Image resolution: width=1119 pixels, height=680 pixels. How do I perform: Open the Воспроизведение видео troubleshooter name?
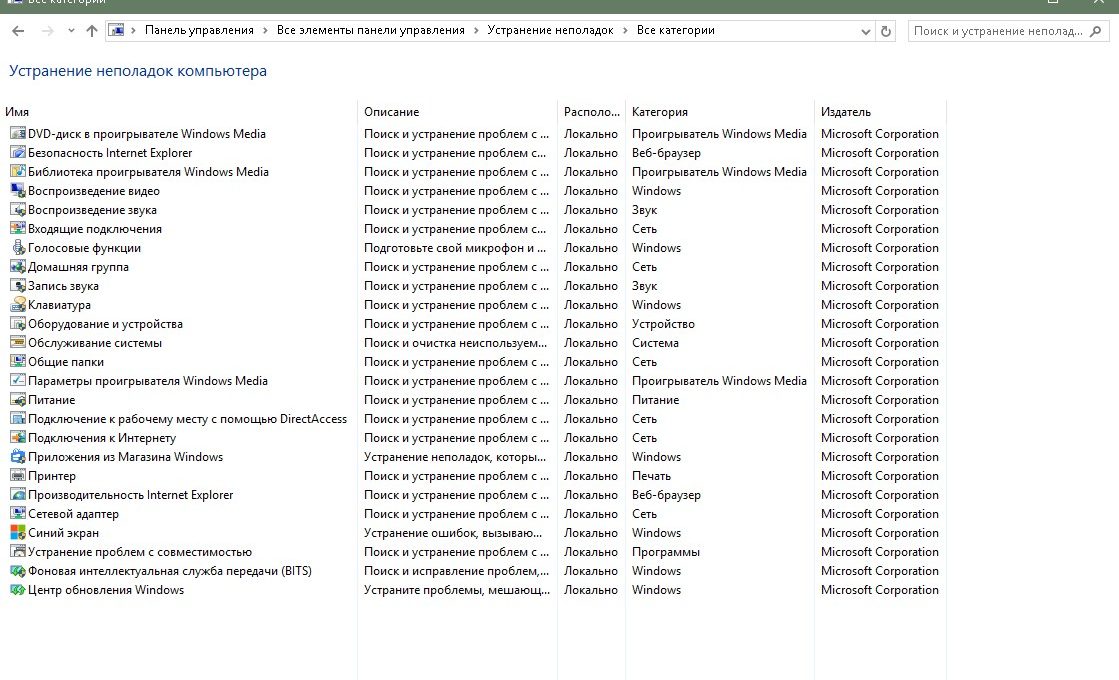[93, 191]
